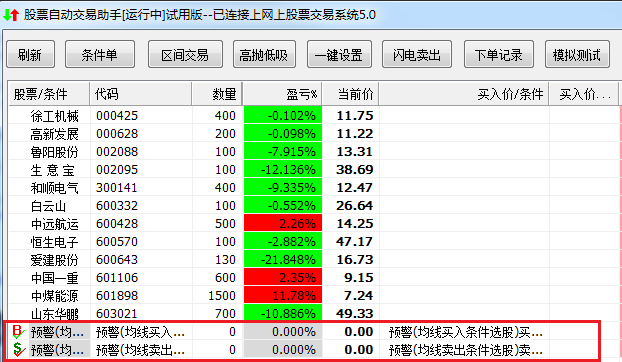Screen dimensions: 622x362
Task: Click the 高抛低吸 button
Action: [x=264, y=54]
